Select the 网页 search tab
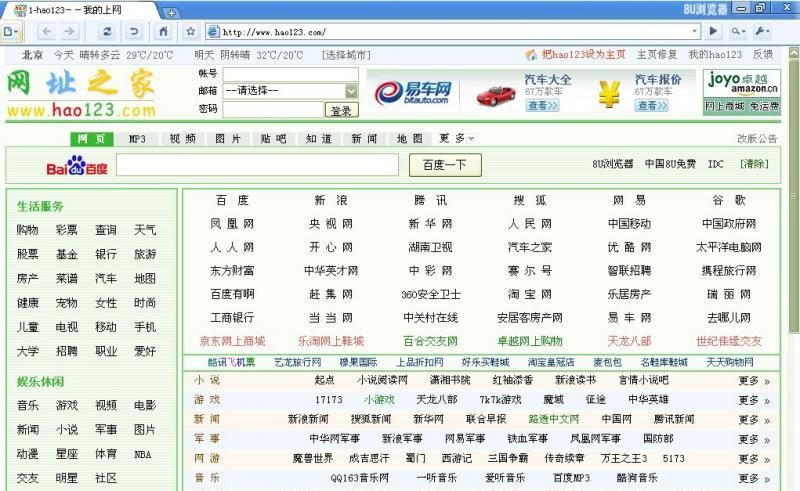This screenshot has height=491, width=800. (x=91, y=139)
